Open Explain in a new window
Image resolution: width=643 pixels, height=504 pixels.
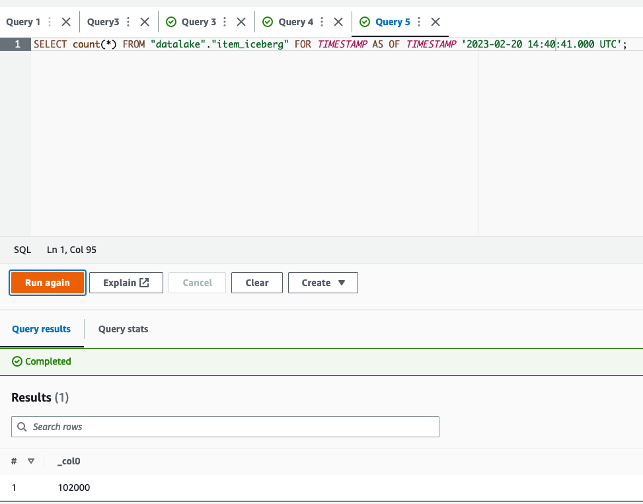[126, 283]
